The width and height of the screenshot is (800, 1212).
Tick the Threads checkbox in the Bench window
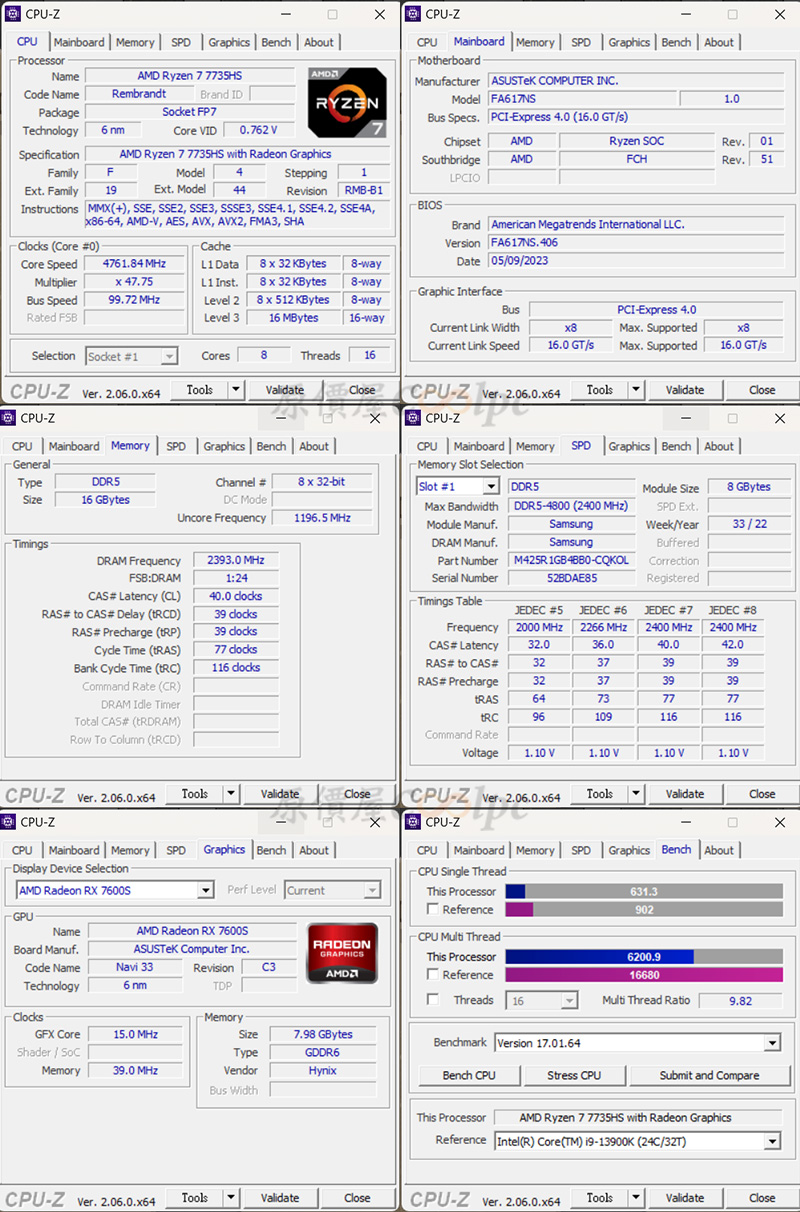[x=433, y=999]
